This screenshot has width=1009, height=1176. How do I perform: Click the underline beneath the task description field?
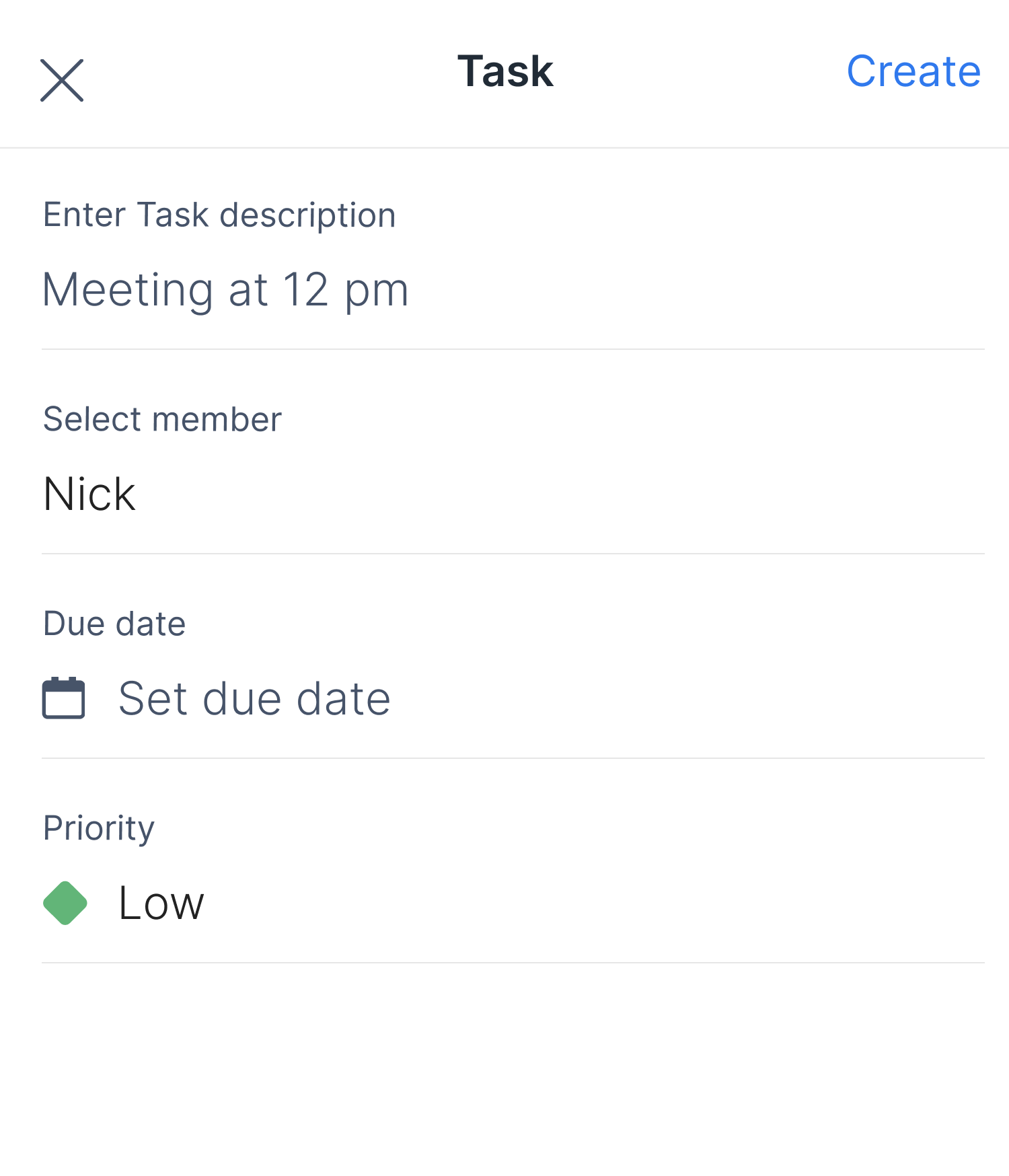tap(513, 349)
